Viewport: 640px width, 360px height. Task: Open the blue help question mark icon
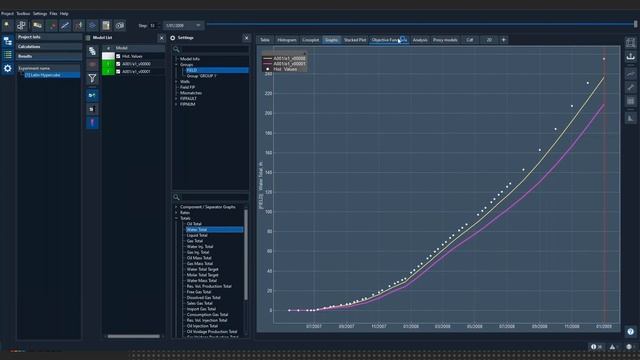point(631,331)
